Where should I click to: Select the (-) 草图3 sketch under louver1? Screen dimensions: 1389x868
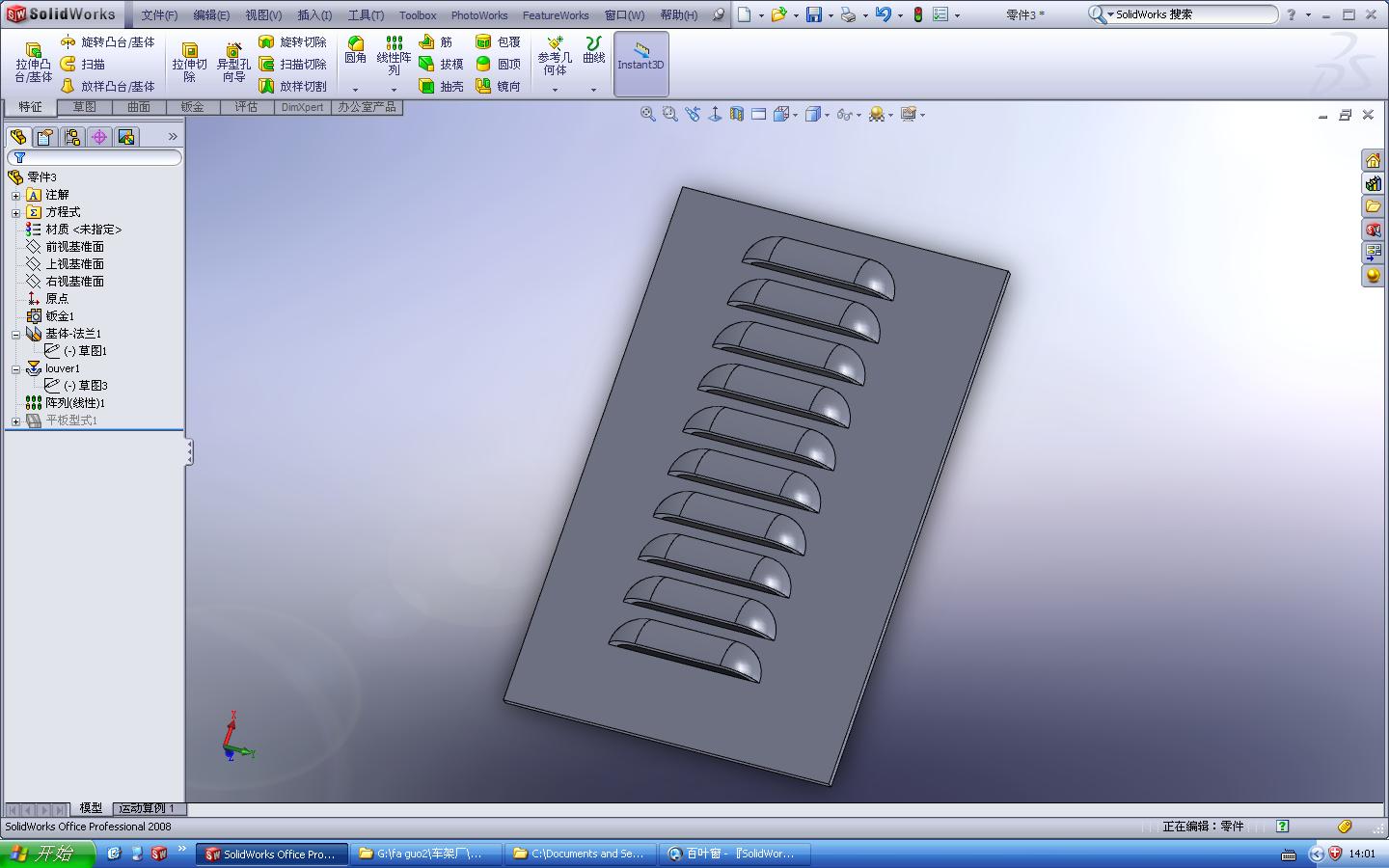(x=76, y=386)
